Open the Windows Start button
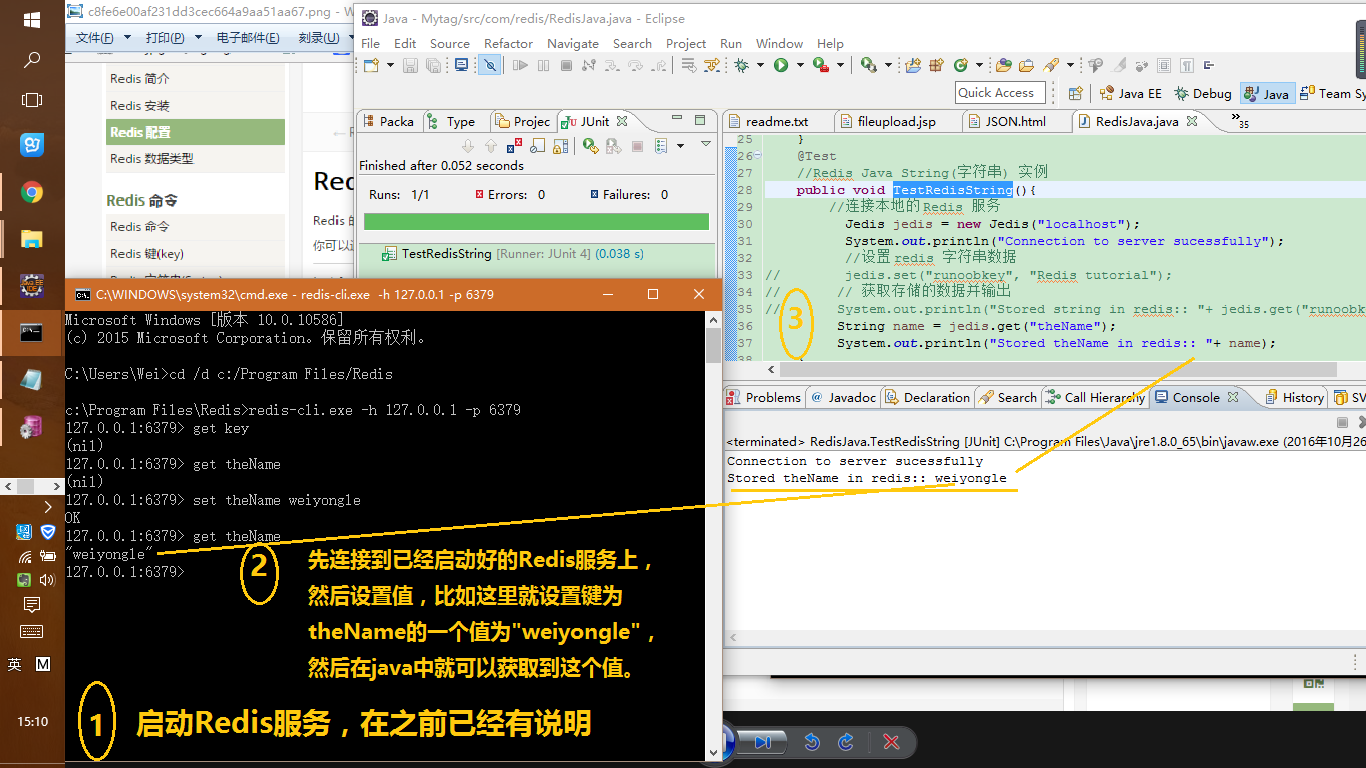The image size is (1366, 768). 32,20
